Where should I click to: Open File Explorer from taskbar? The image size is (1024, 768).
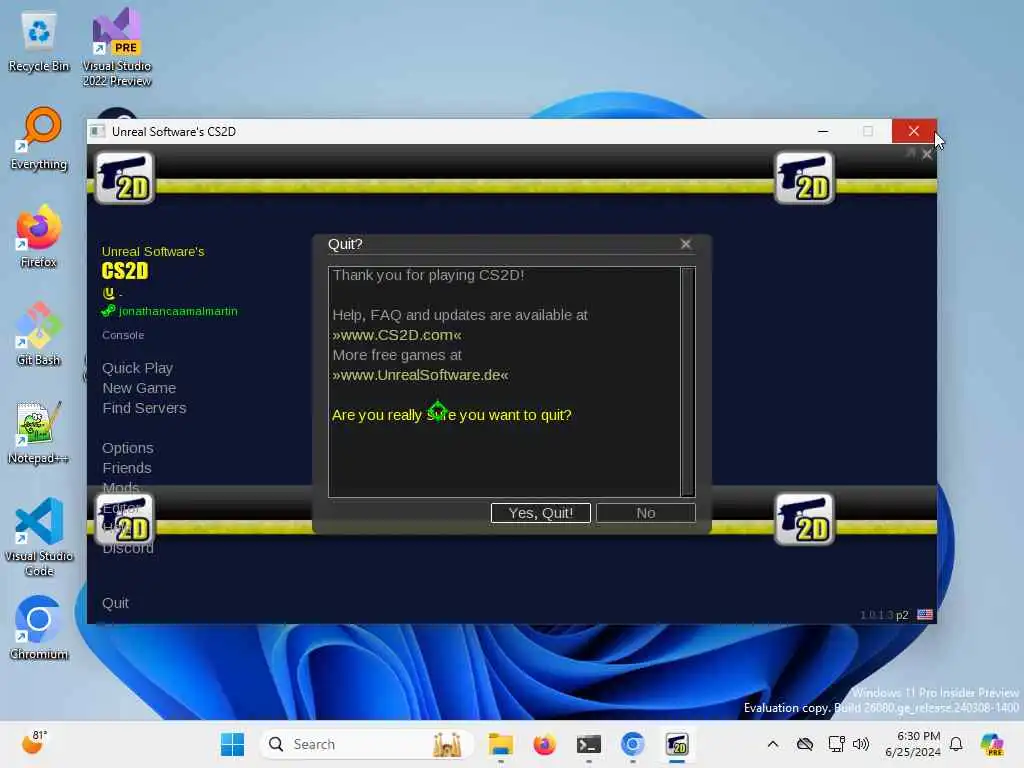coord(500,744)
